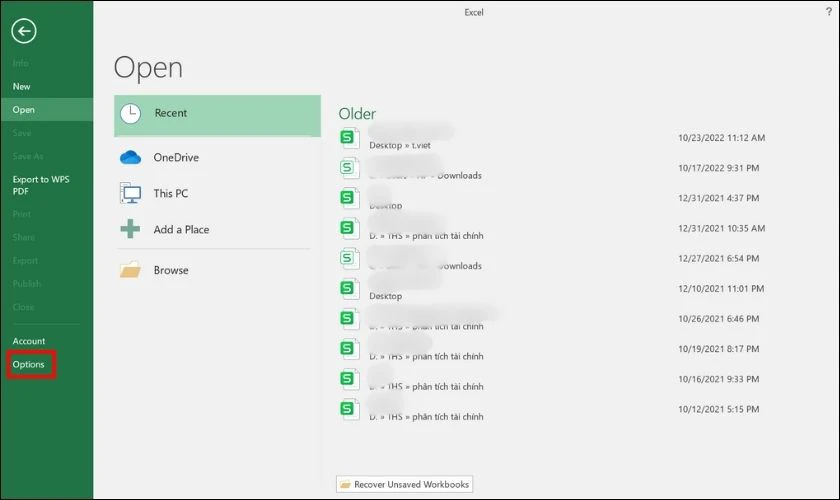Click the folder icon in Recover Unsaved Workbooks
The width and height of the screenshot is (840, 500).
346,484
